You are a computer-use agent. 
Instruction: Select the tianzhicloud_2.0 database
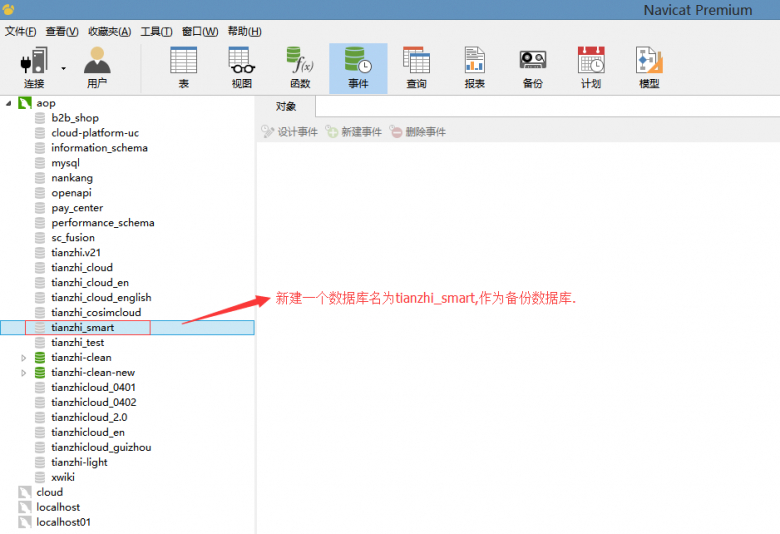coord(89,417)
